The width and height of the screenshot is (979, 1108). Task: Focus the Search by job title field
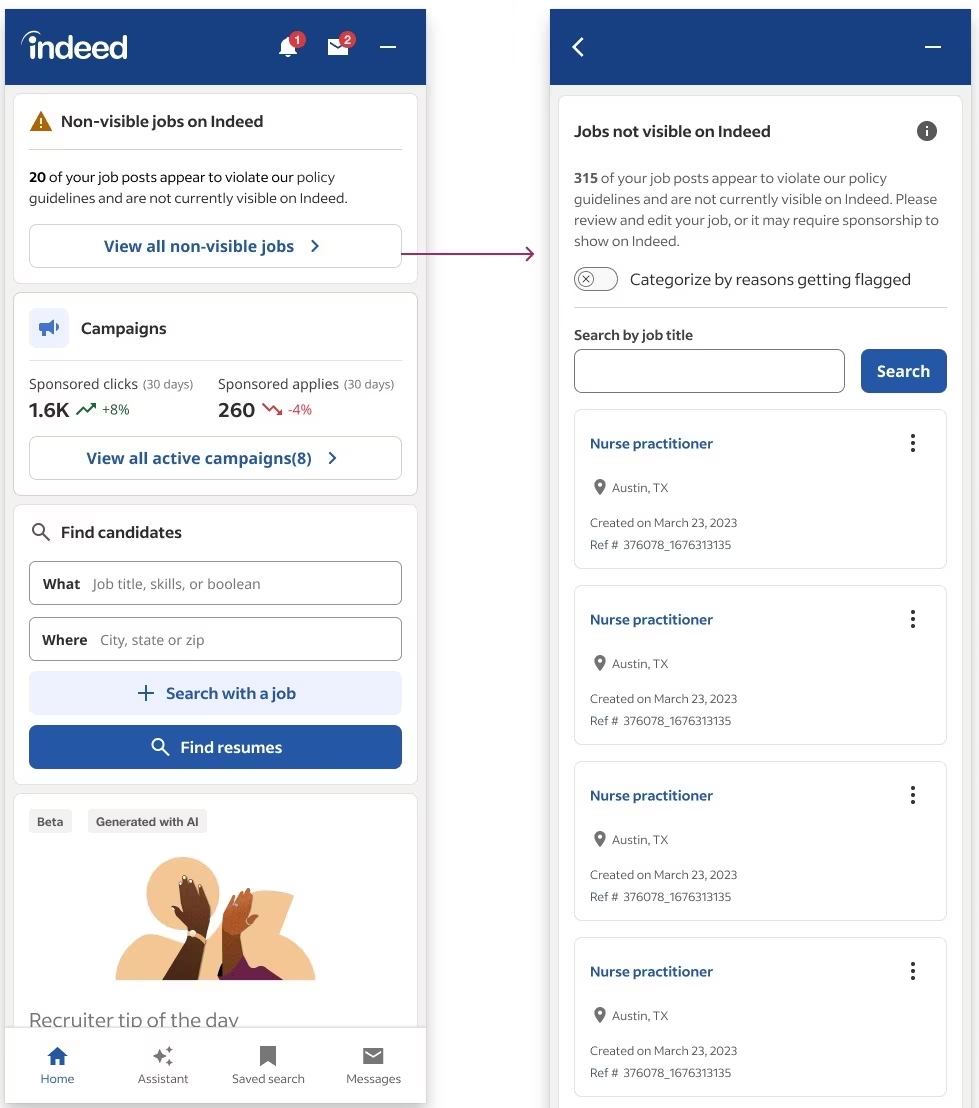[709, 371]
